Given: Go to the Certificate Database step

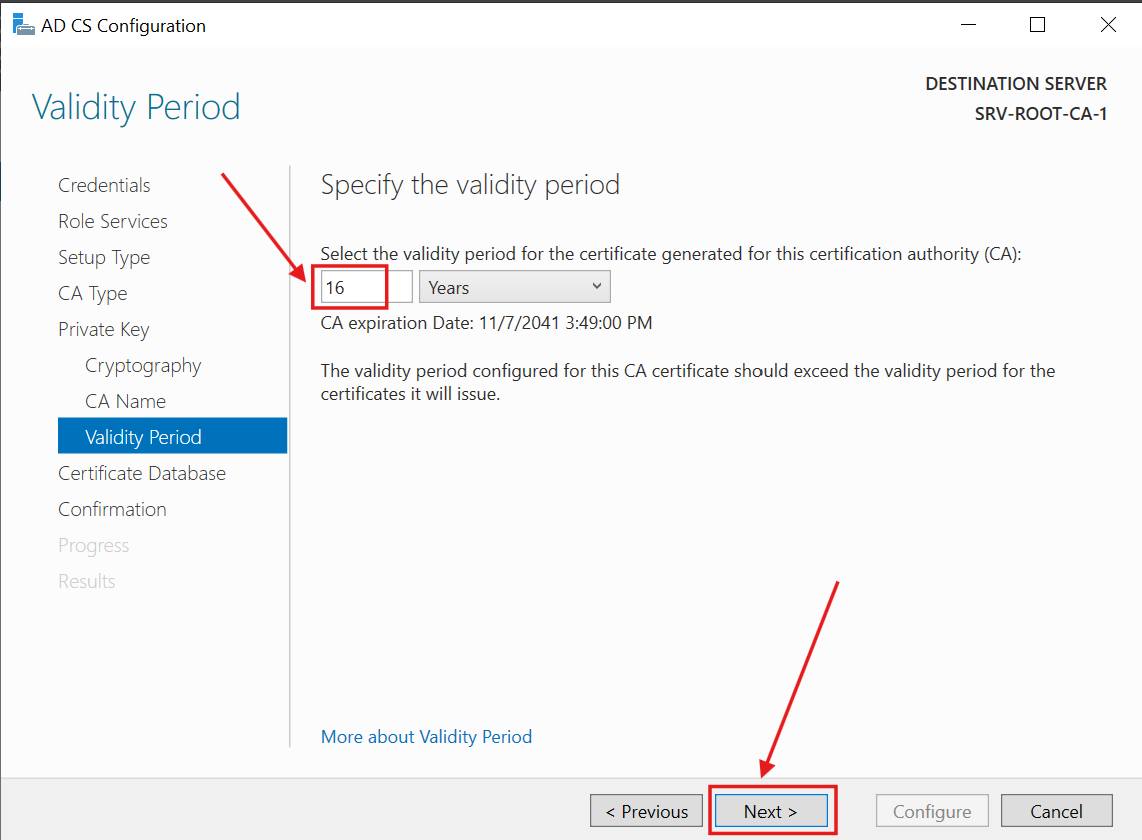Looking at the screenshot, I should coord(141,472).
